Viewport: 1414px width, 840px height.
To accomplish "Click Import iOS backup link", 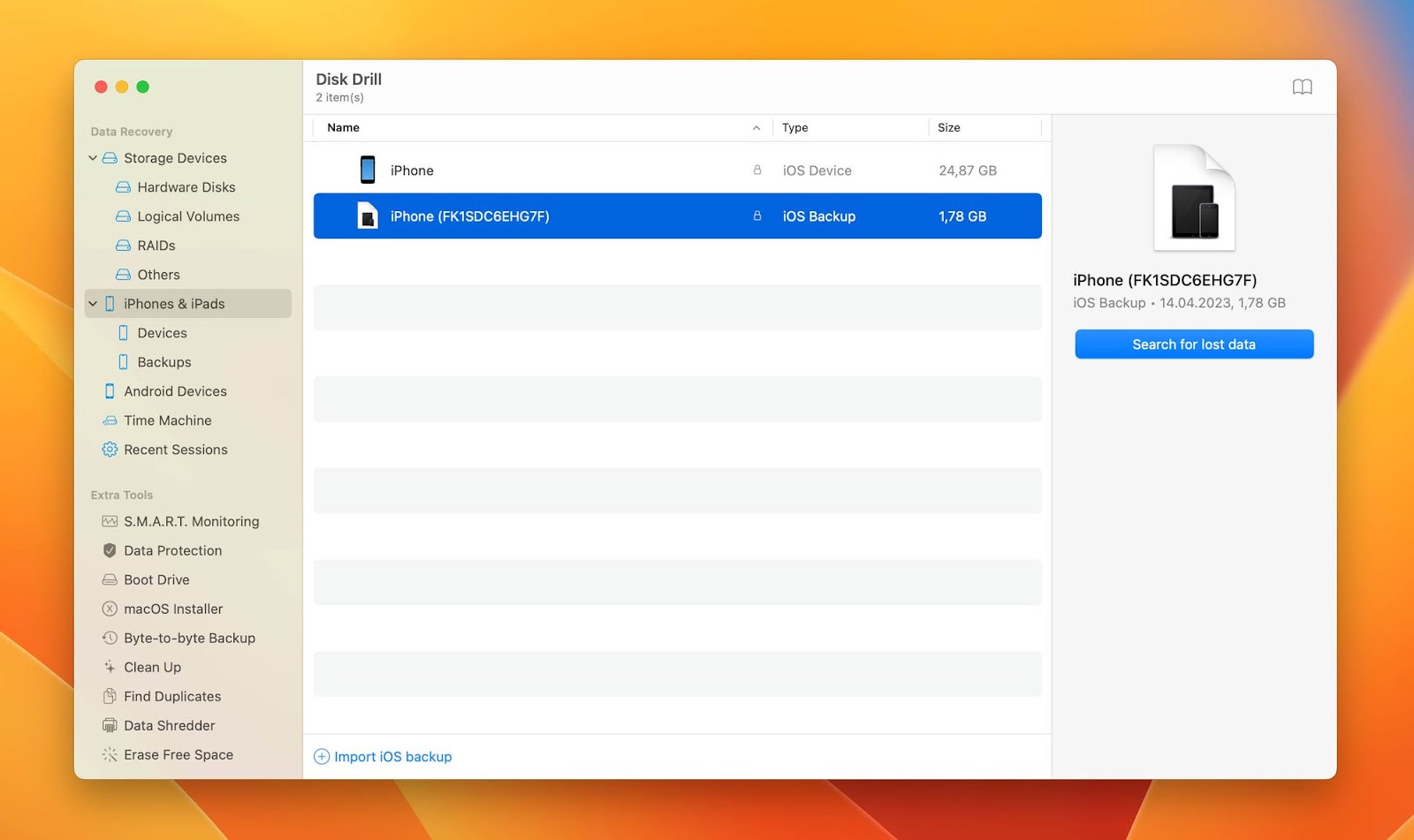I will point(392,757).
